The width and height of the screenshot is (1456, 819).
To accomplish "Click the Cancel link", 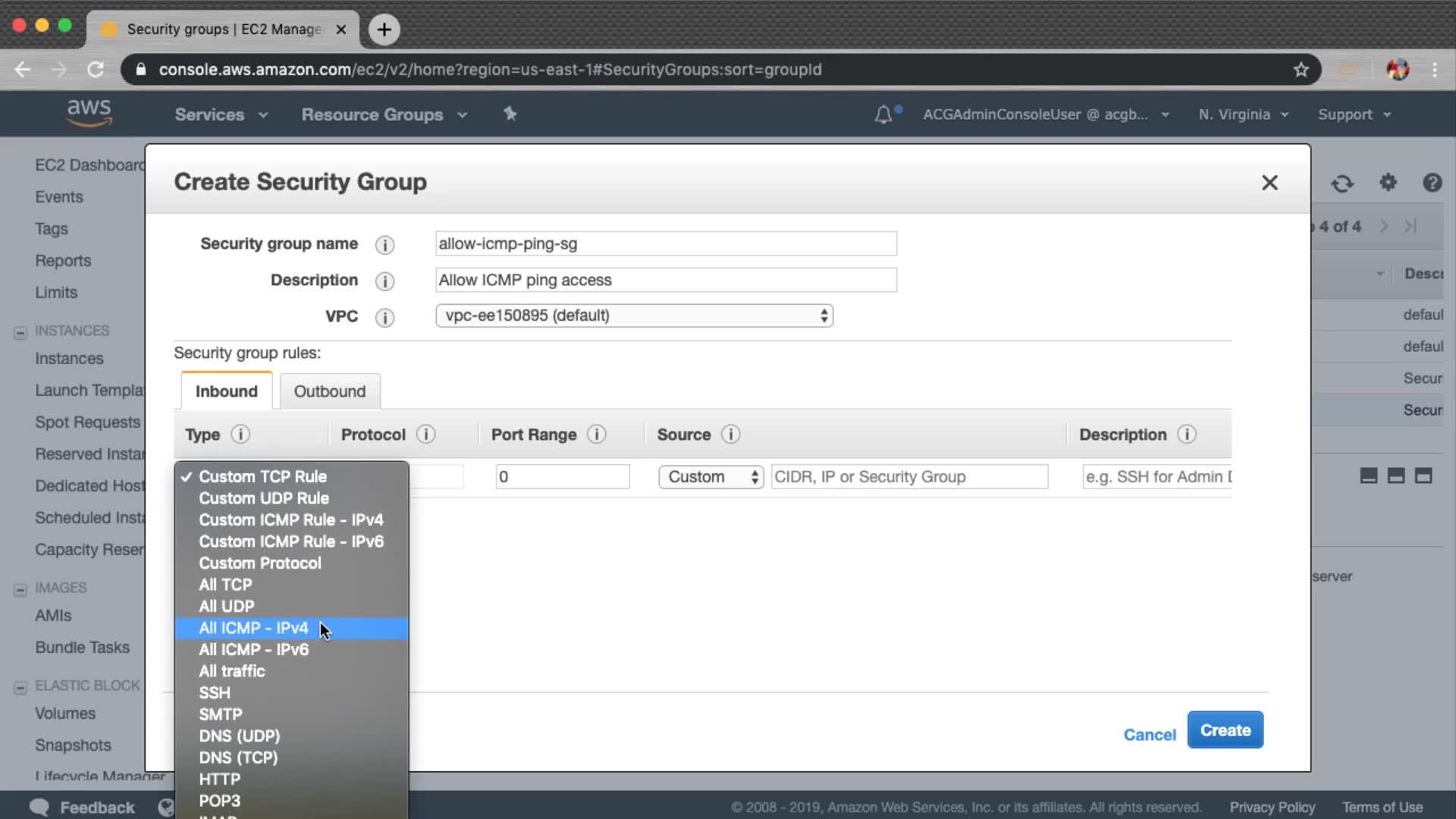I will (1149, 734).
